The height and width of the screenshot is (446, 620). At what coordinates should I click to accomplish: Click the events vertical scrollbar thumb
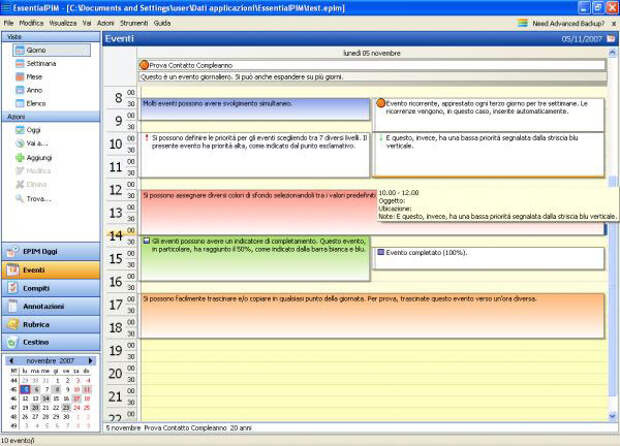612,181
